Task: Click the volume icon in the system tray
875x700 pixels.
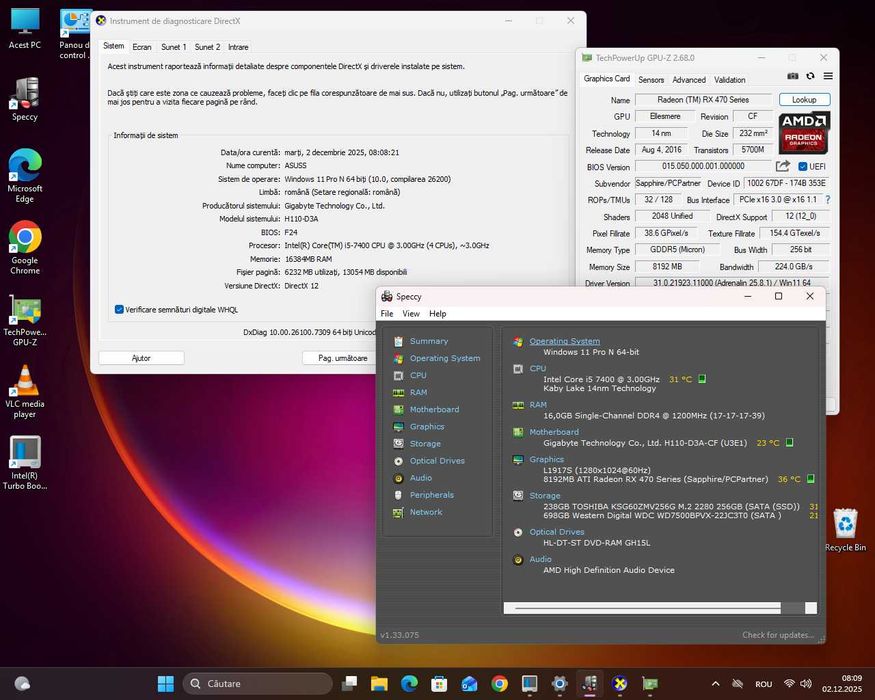Action: 806,683
